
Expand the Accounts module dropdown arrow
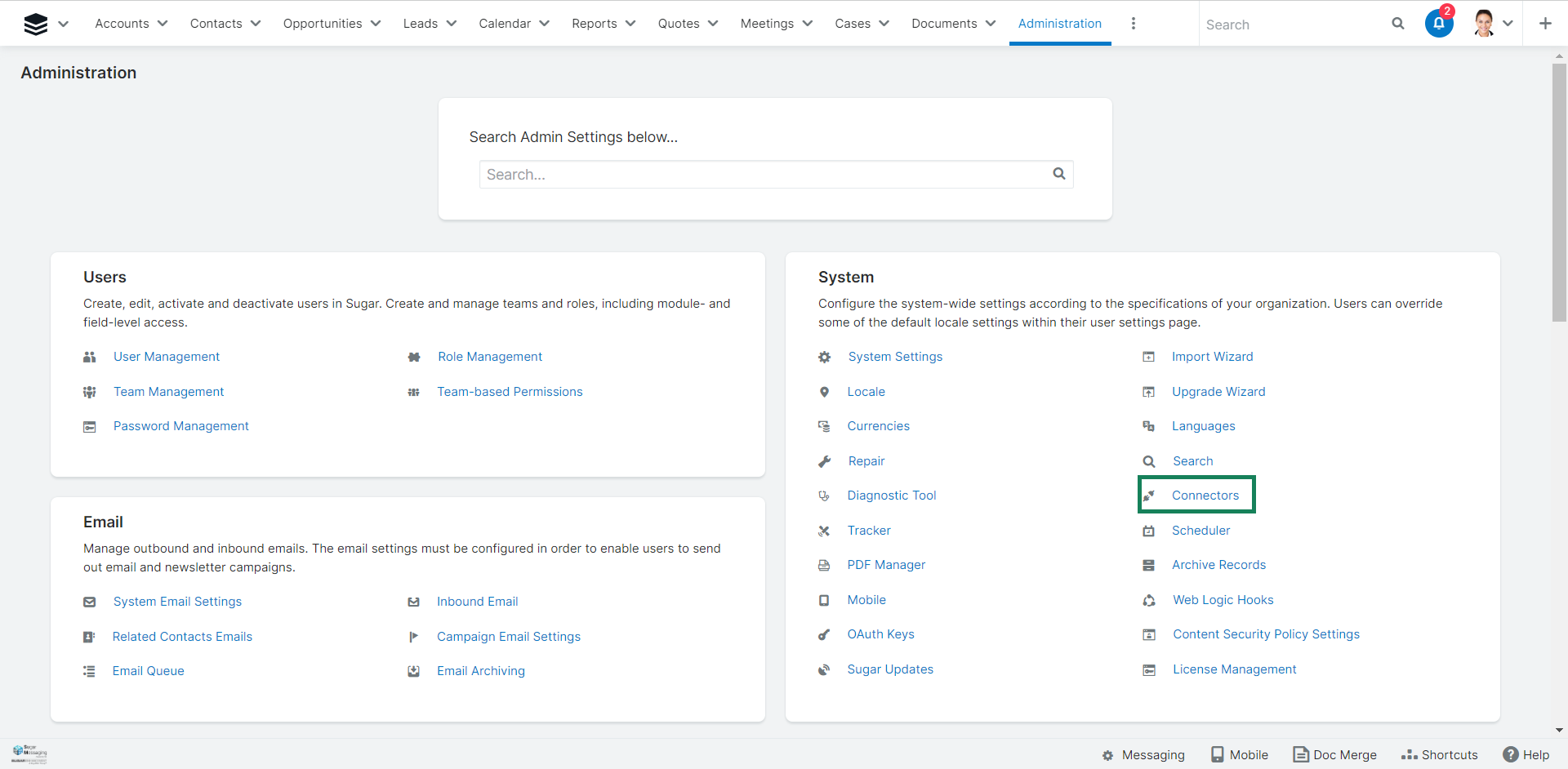[x=163, y=24]
